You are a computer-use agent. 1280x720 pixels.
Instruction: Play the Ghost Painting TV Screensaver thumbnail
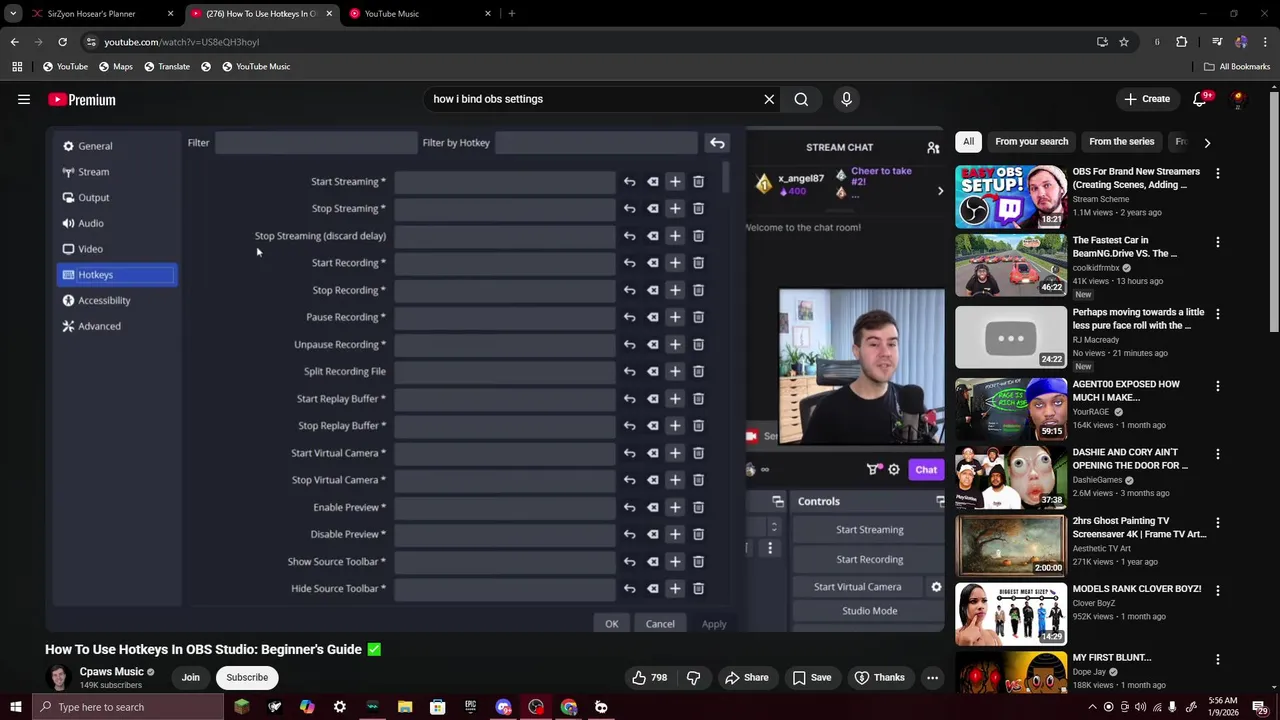click(1011, 545)
